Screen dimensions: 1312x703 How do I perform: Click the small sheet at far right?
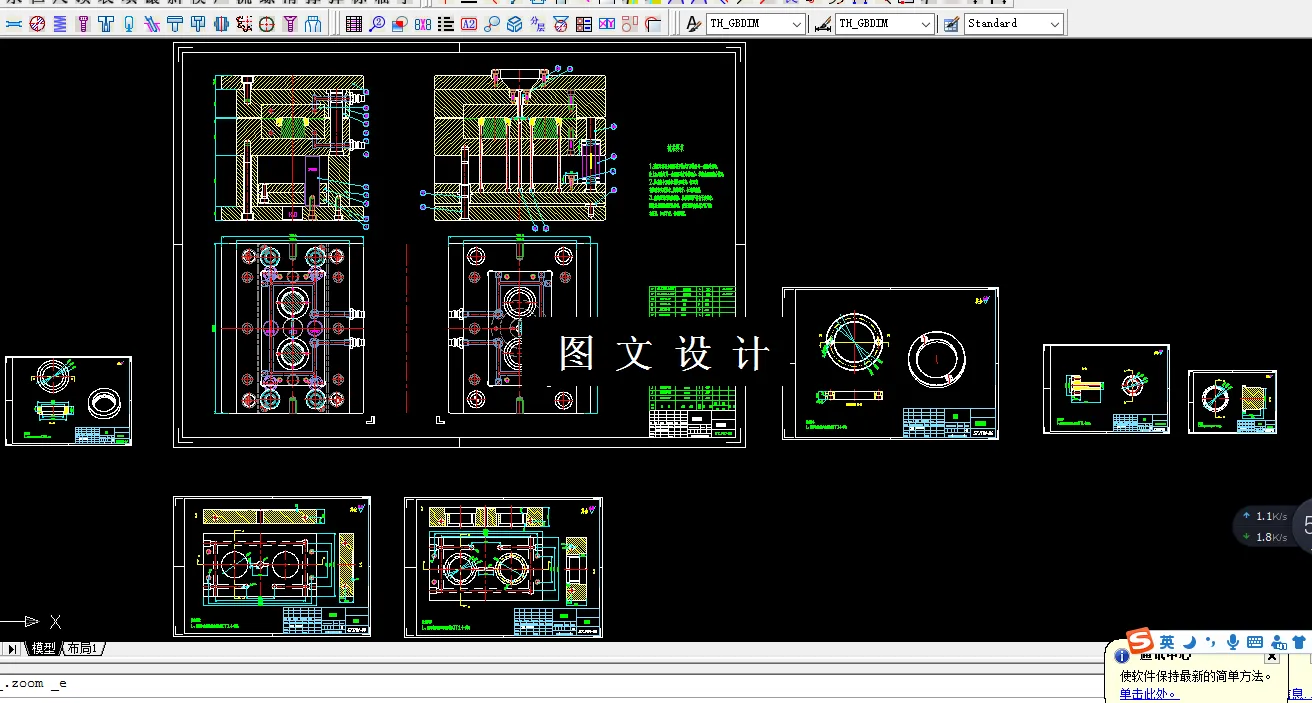1233,402
